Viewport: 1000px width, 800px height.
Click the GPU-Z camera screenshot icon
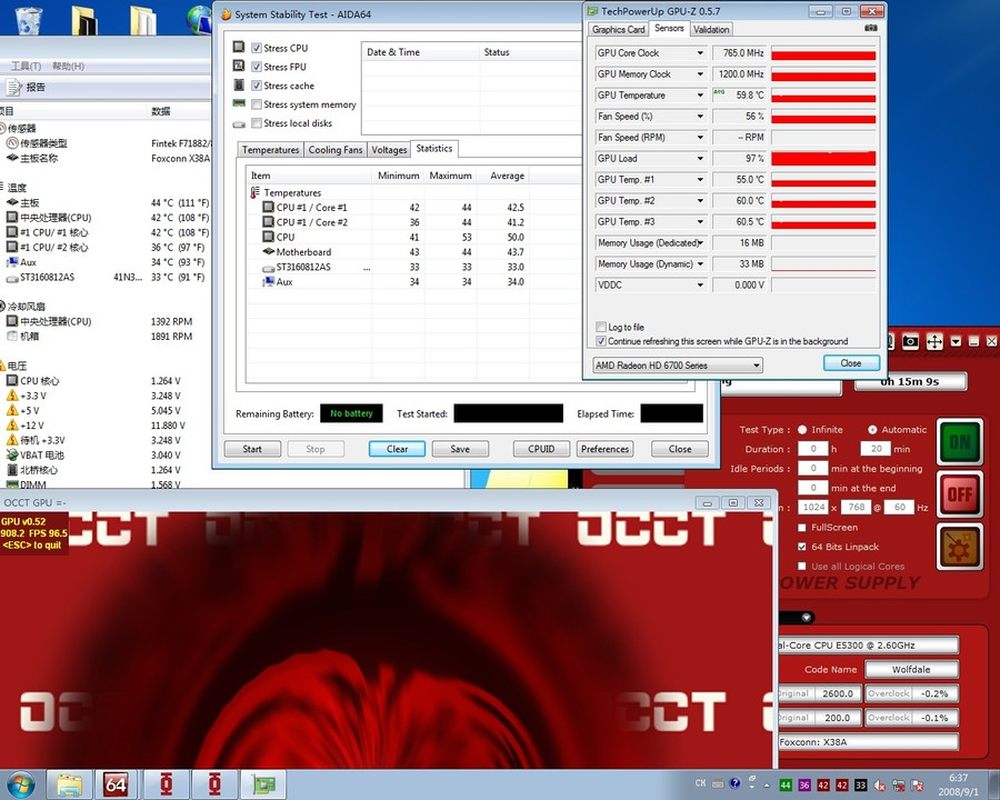click(871, 29)
